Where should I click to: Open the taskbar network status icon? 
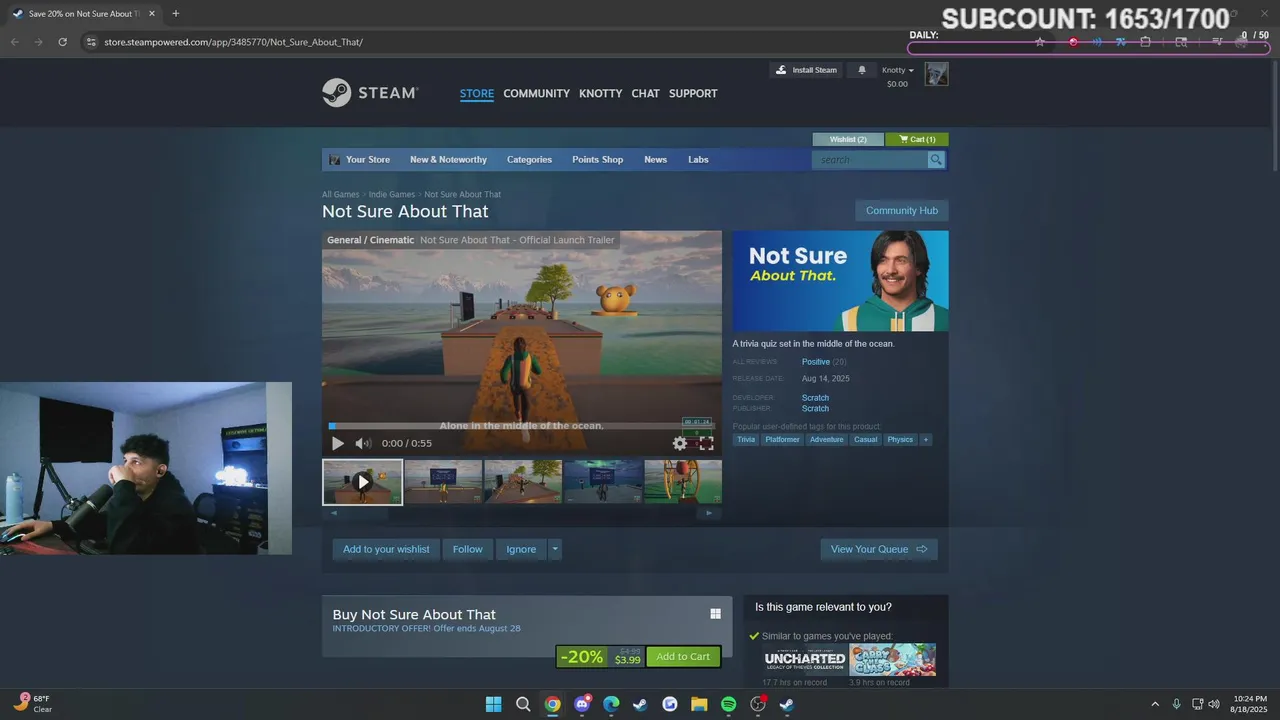(x=1197, y=704)
